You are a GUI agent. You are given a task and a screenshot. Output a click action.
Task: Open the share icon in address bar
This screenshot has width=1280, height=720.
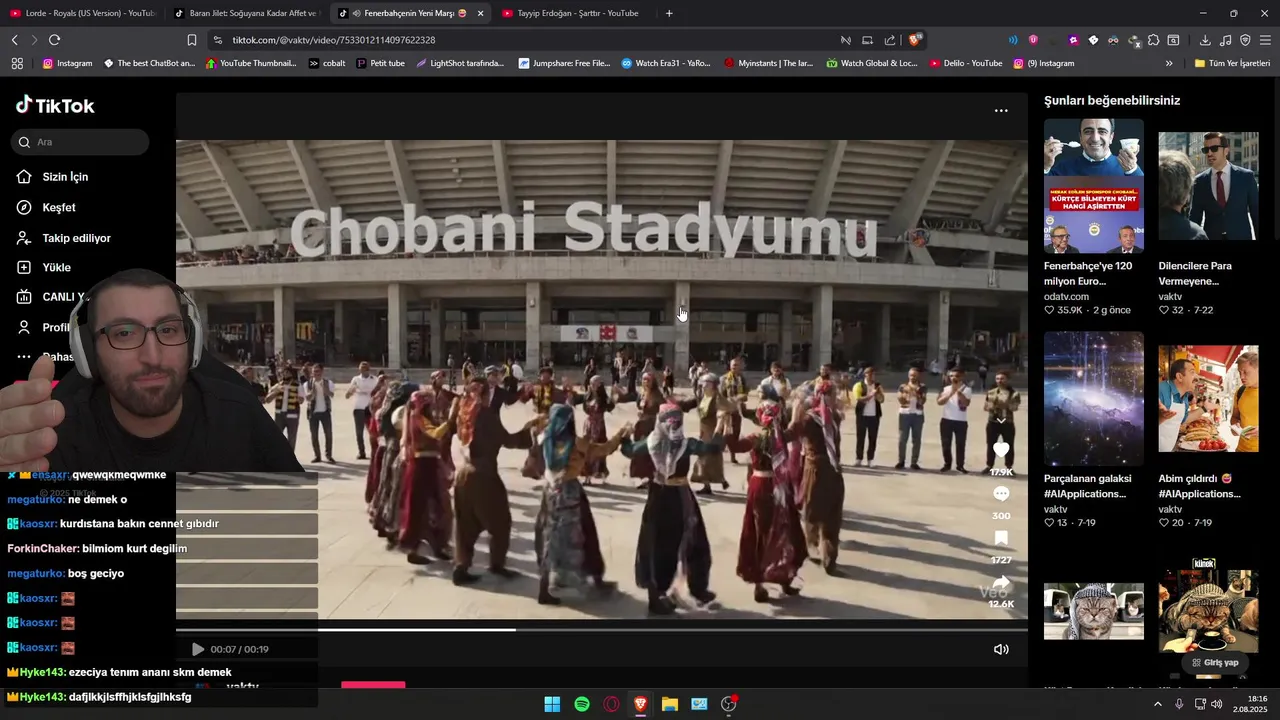point(890,40)
